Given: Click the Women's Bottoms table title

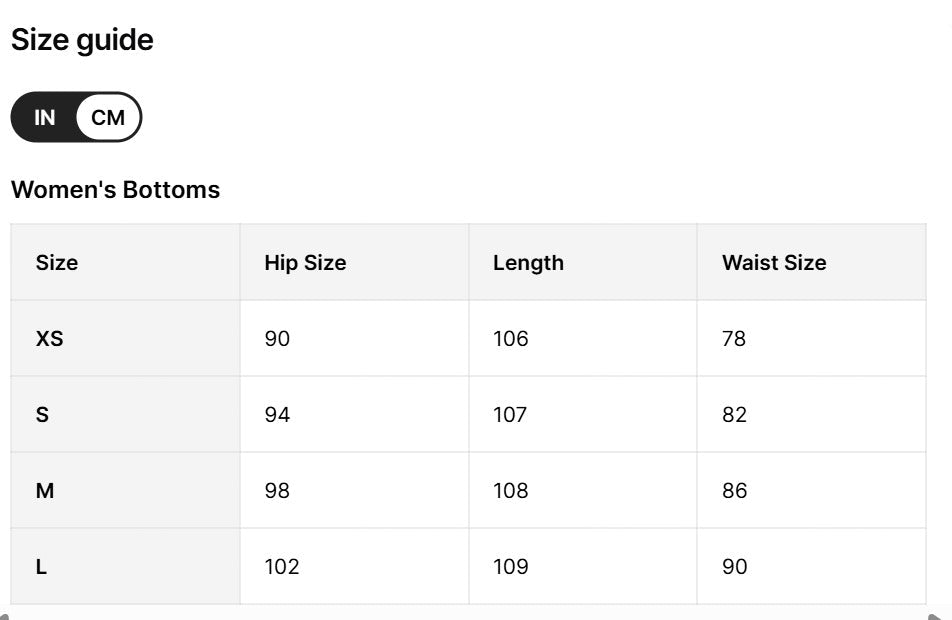Looking at the screenshot, I should [115, 189].
